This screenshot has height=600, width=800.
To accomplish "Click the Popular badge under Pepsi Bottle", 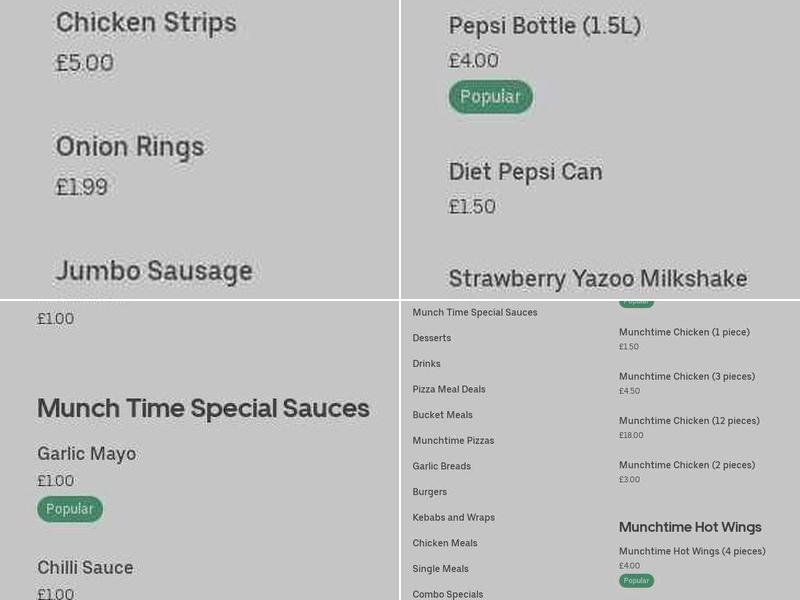I will point(490,97).
